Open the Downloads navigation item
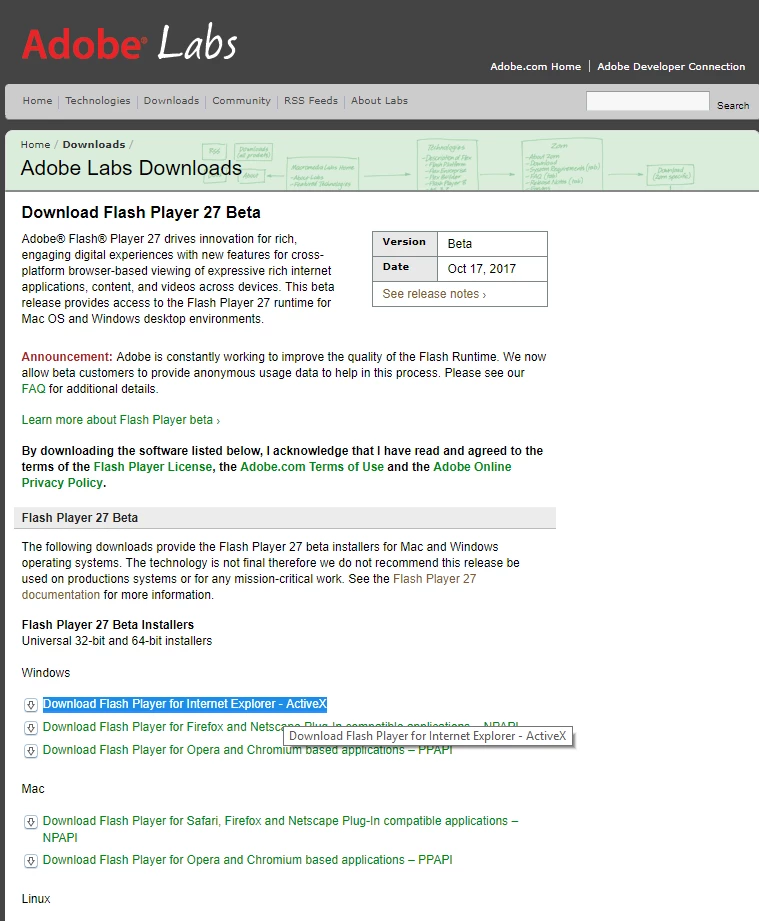This screenshot has height=921, width=759. pos(172,100)
